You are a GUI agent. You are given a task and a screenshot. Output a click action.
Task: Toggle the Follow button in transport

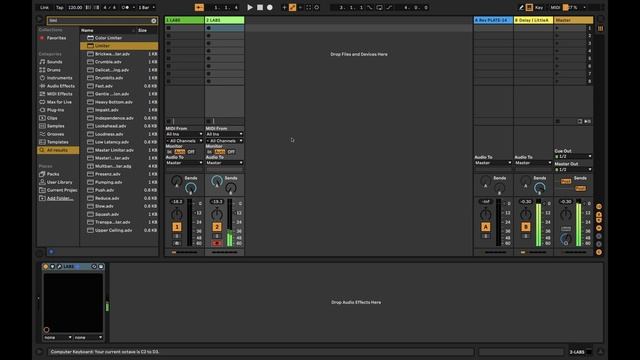pos(199,7)
